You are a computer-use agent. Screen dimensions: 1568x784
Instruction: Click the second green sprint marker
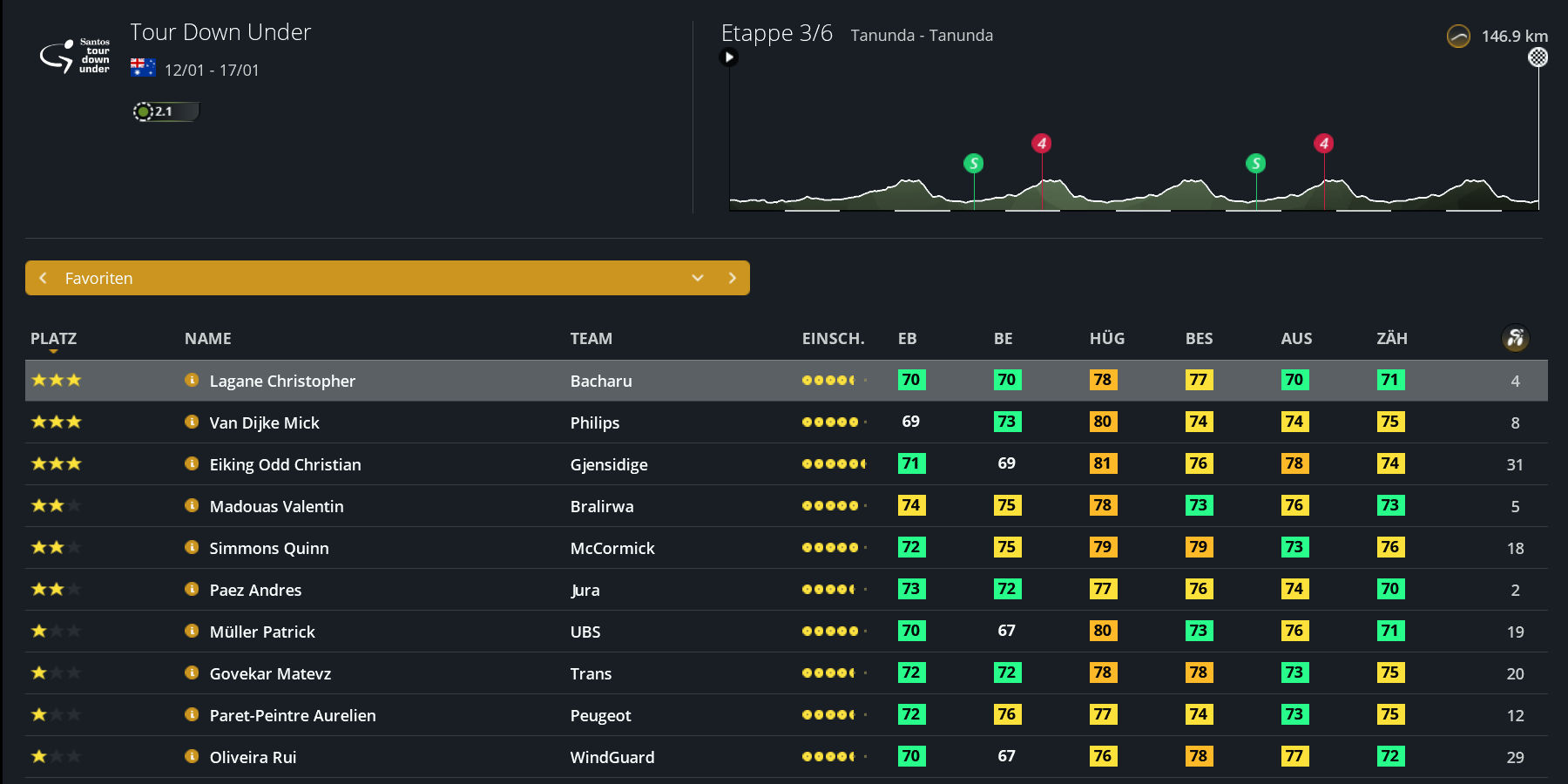pyautogui.click(x=1256, y=163)
